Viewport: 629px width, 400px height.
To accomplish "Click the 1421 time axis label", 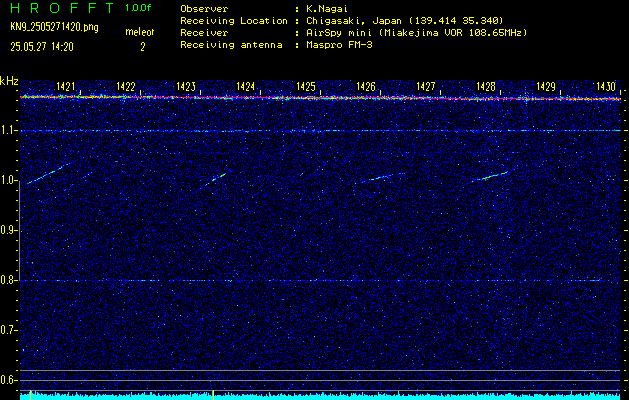I will pos(66,86).
